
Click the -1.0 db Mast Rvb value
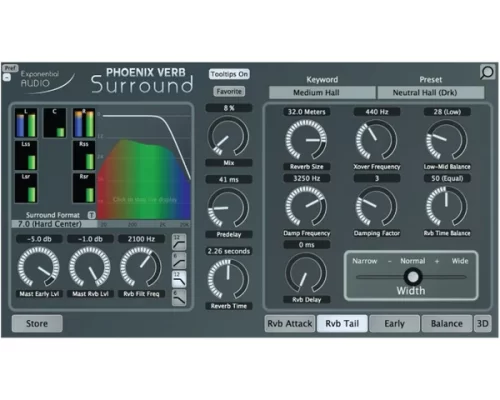point(90,239)
